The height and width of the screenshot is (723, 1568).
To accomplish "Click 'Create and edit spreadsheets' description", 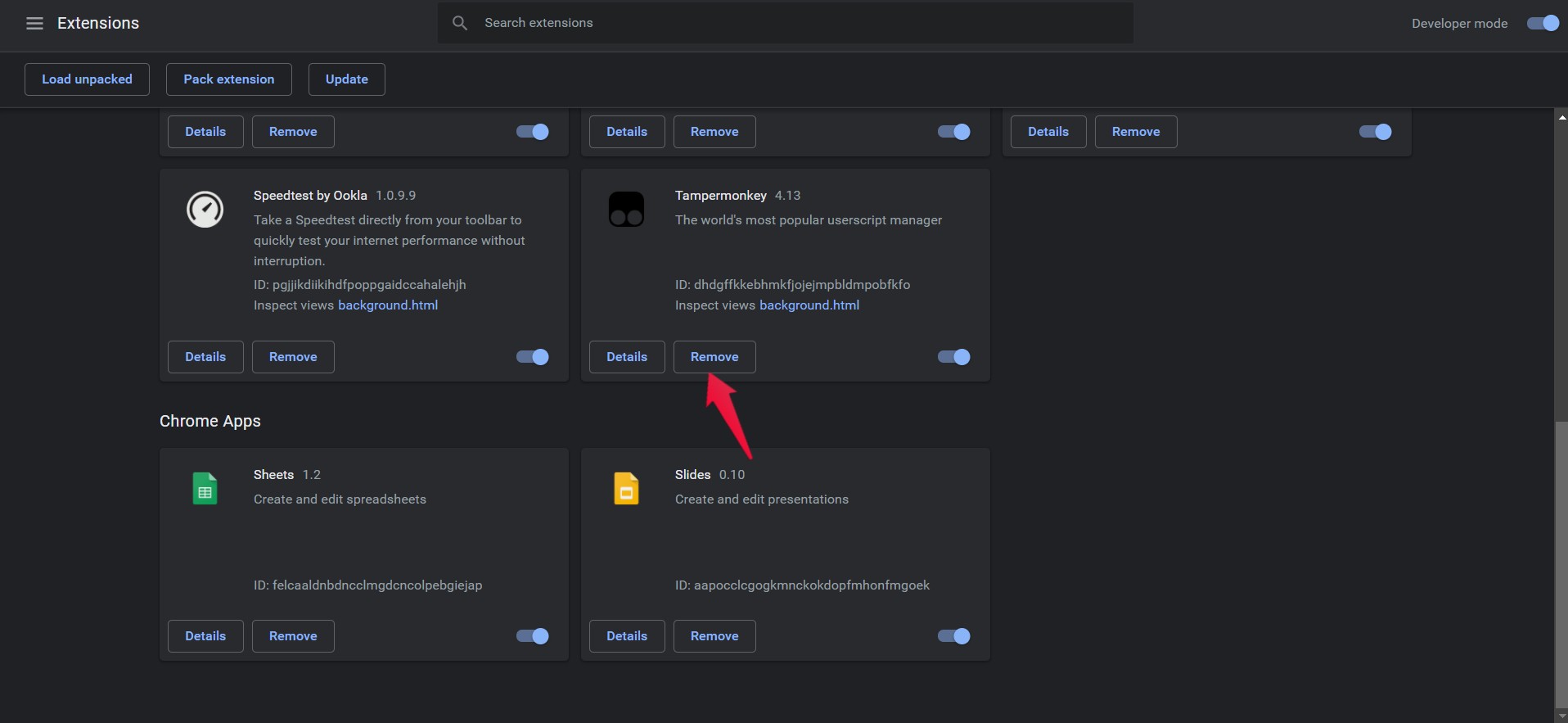I will point(340,499).
